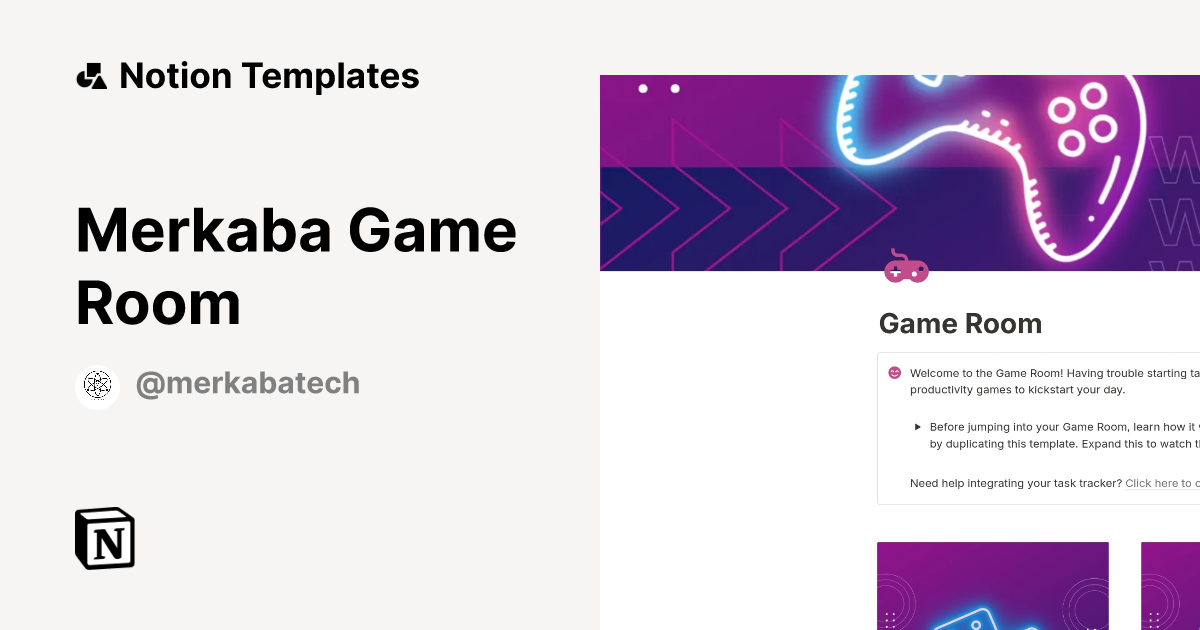Click the "Need help integrating your task tracker?" text

tap(1015, 483)
